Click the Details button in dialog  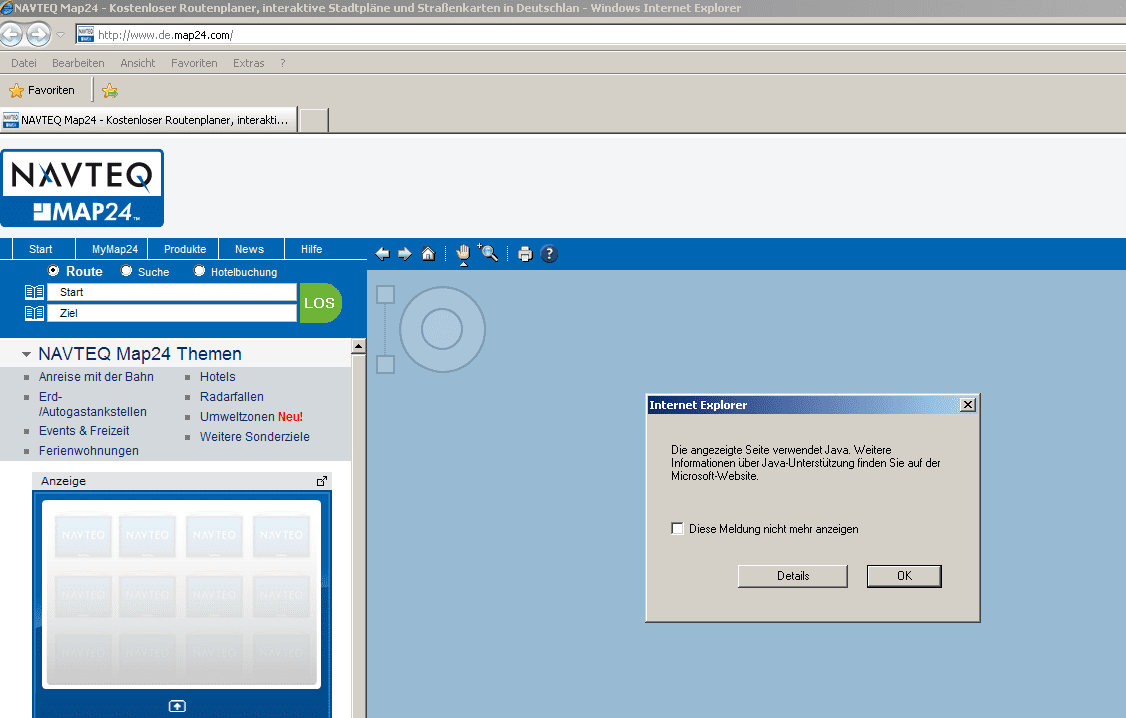point(793,576)
